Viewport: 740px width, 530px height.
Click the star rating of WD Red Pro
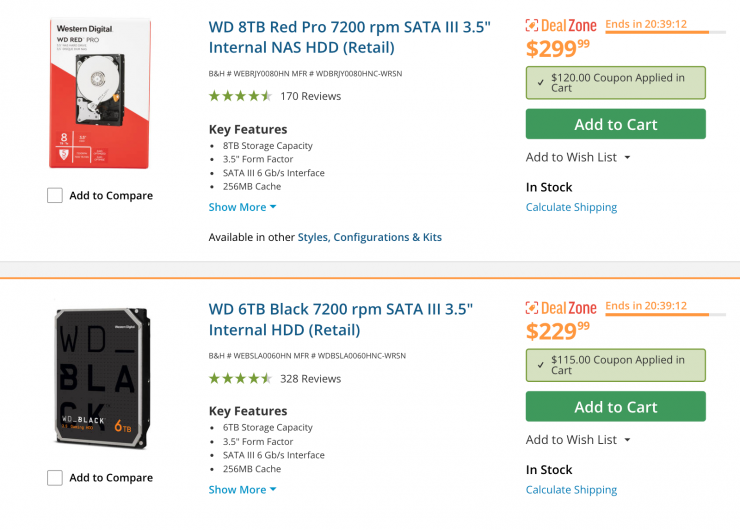[240, 96]
